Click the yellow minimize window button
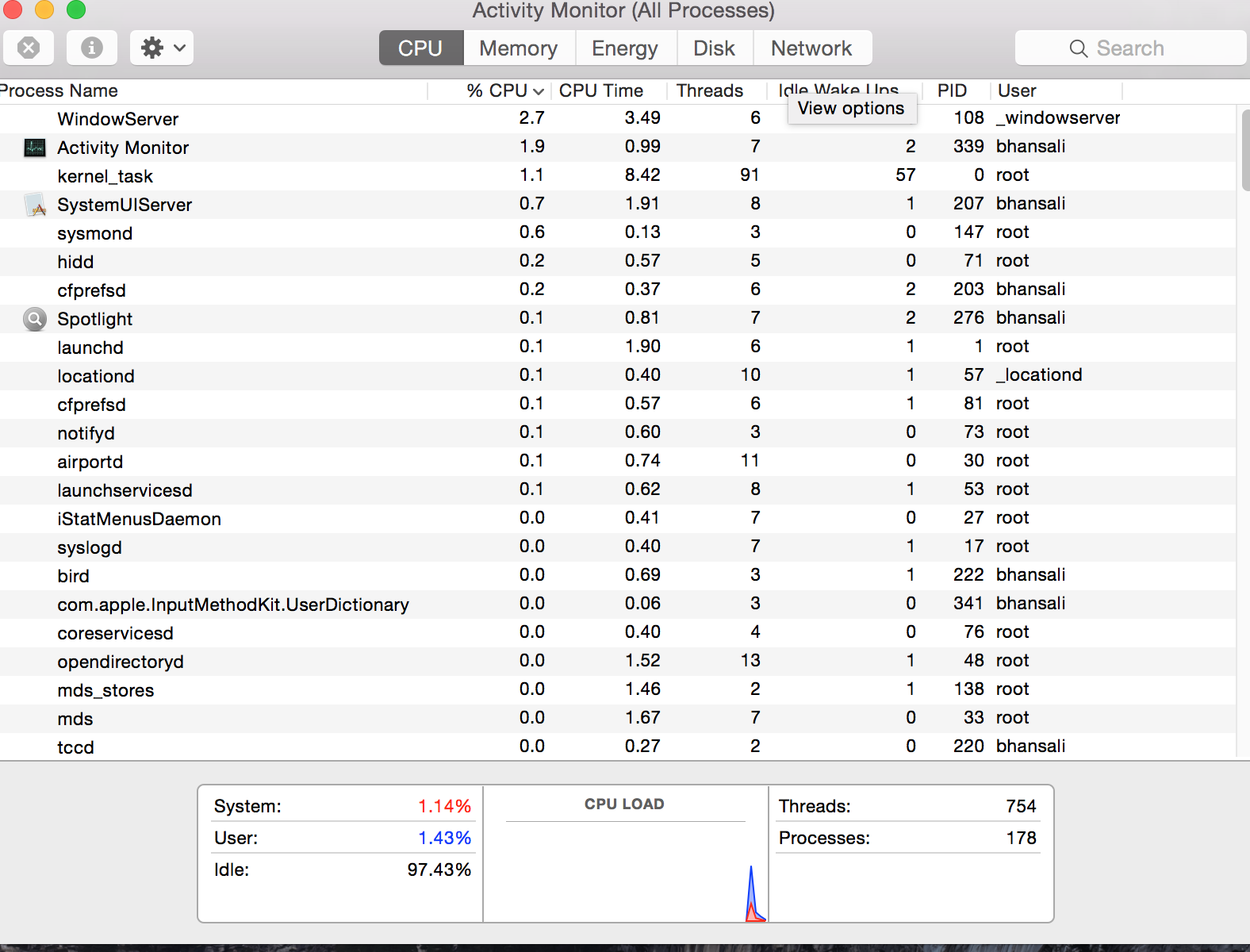1250x952 pixels. click(x=44, y=9)
